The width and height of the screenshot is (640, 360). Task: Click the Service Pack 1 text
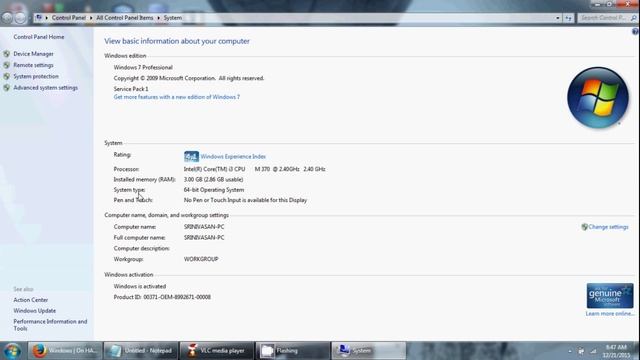pos(131,89)
